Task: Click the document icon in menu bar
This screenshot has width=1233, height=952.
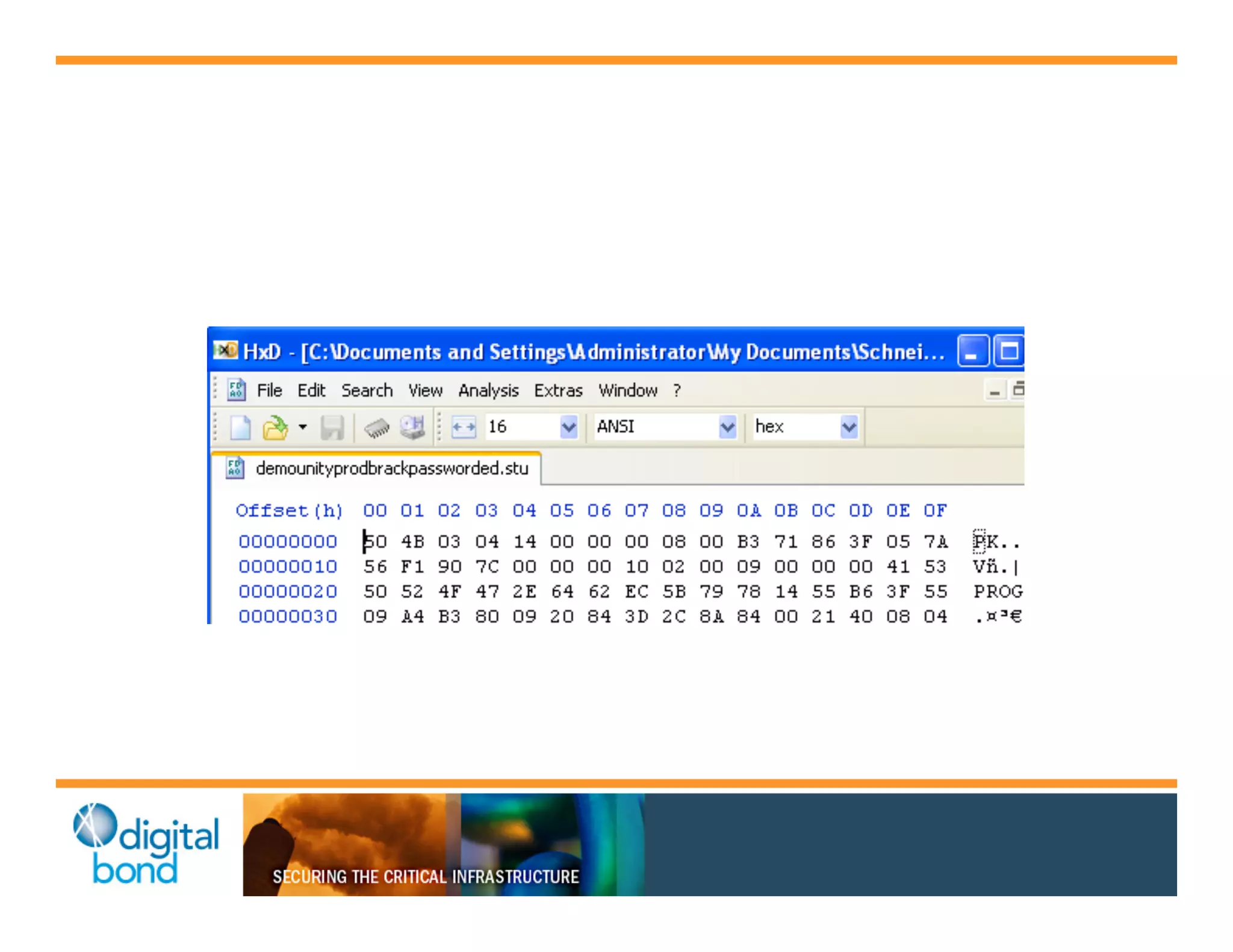Action: tap(236, 390)
